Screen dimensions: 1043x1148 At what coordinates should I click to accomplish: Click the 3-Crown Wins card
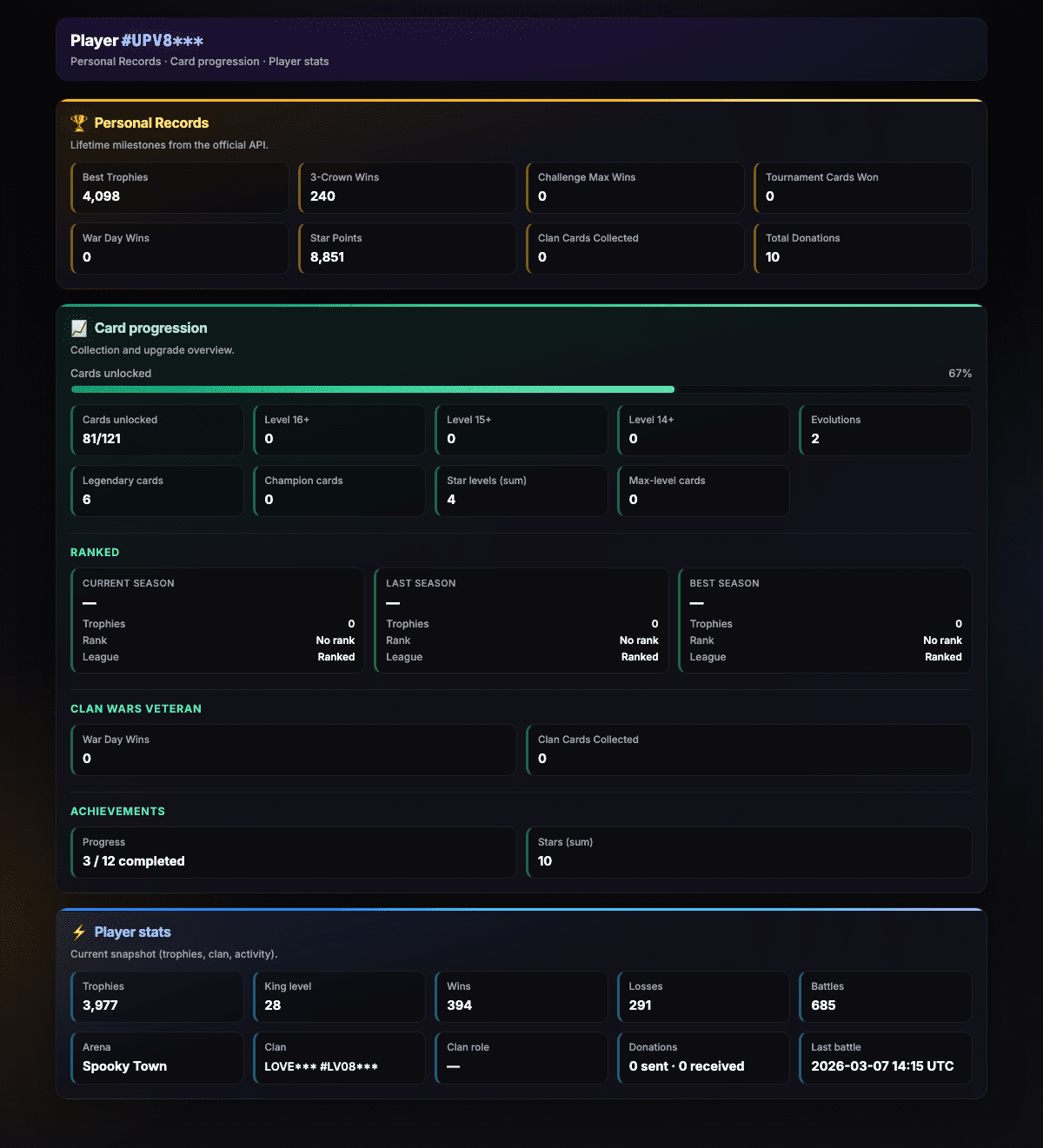coord(408,188)
